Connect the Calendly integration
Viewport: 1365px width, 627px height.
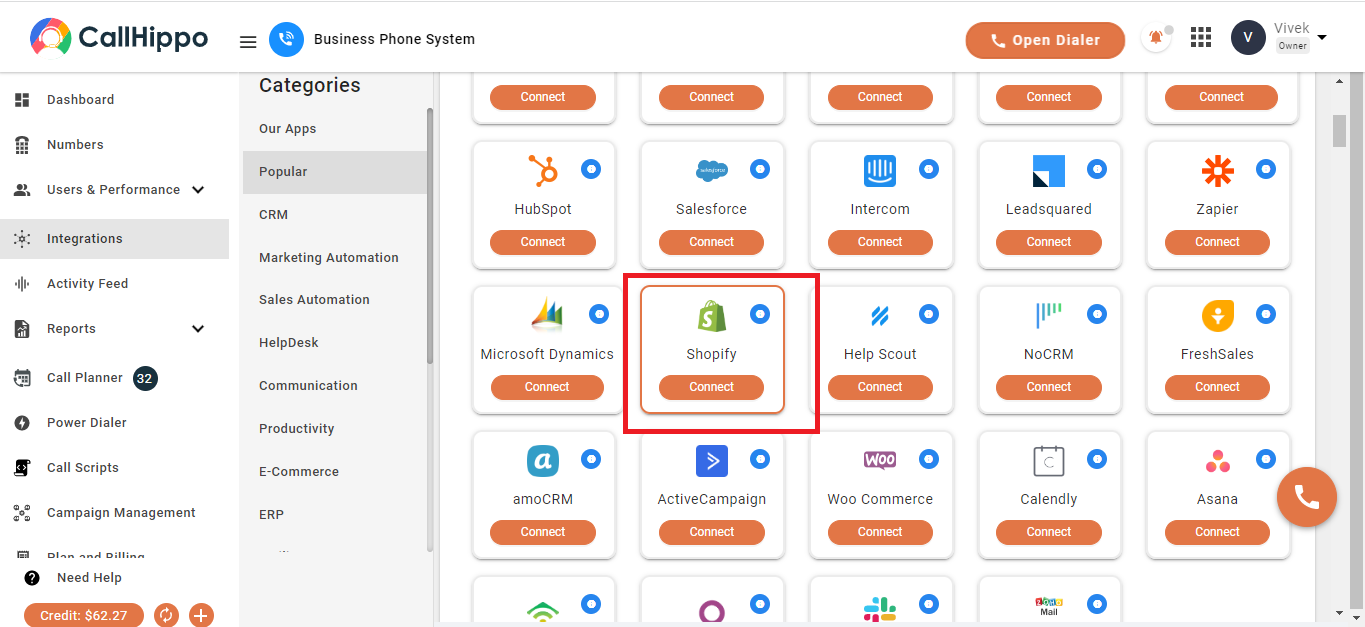(1049, 532)
